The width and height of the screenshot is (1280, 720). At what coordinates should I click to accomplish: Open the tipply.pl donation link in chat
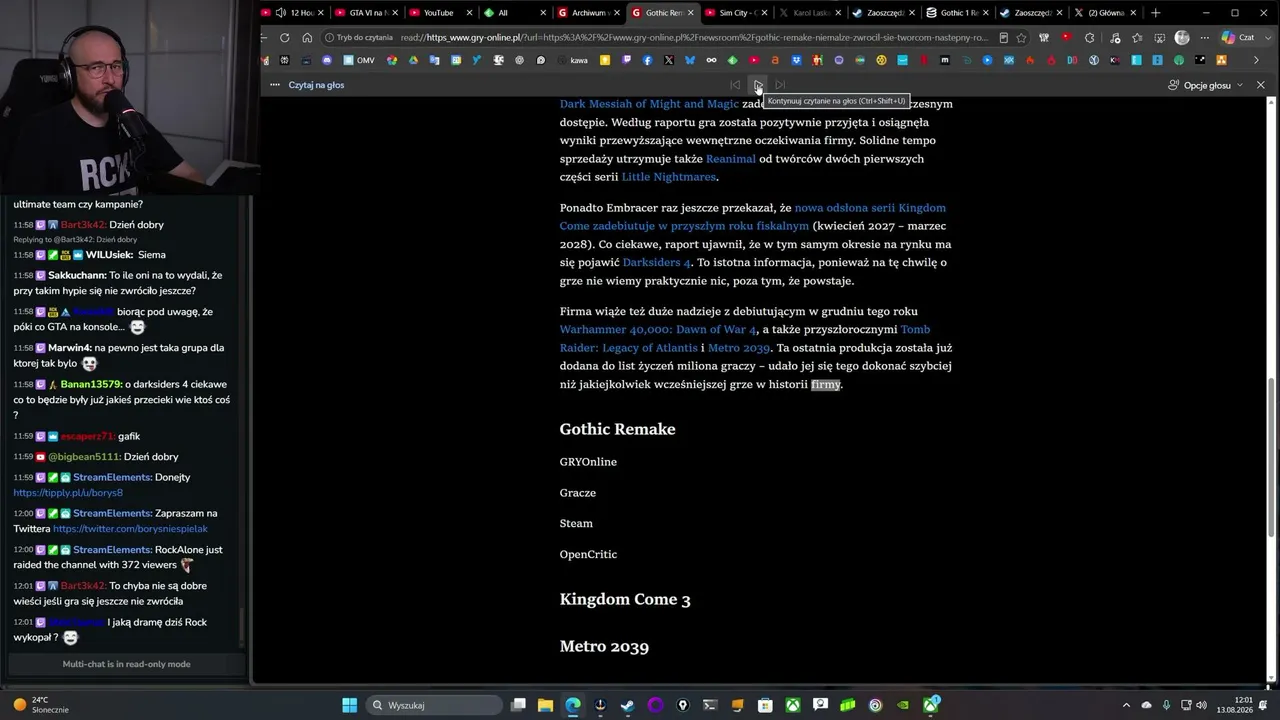pyautogui.click(x=68, y=493)
